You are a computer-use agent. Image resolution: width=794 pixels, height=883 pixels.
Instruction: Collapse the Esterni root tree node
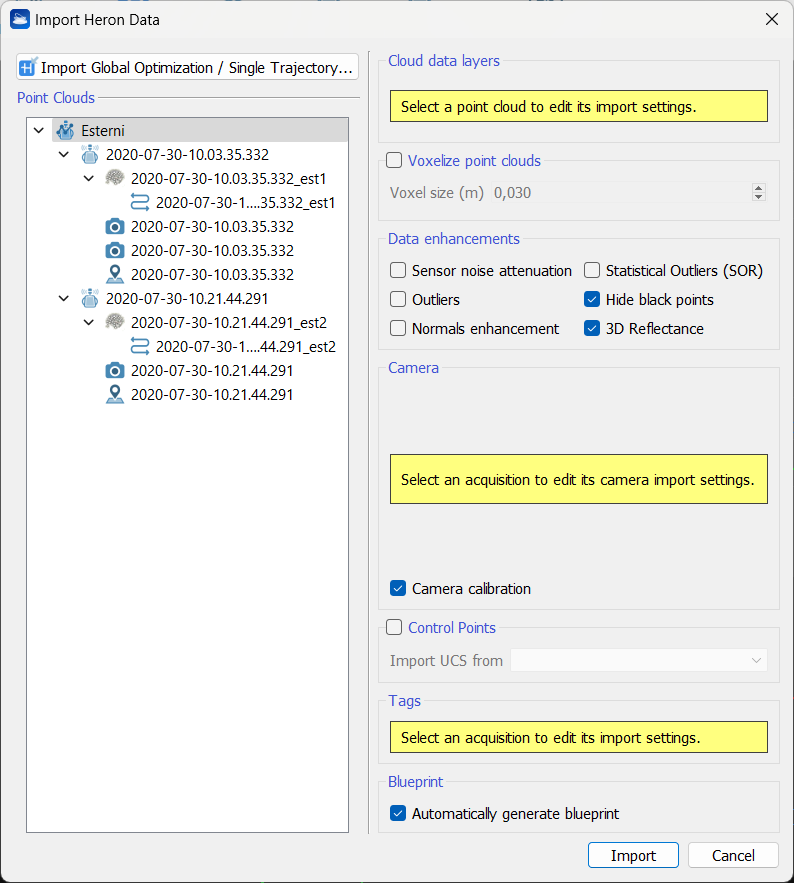point(39,131)
